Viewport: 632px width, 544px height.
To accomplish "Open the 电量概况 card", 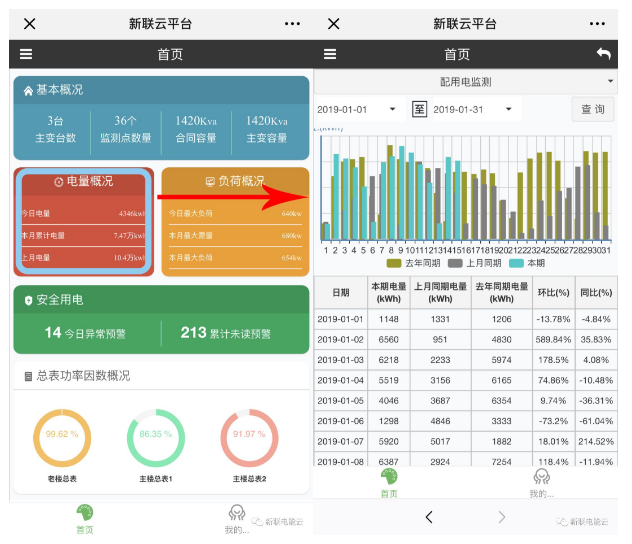I will (x=83, y=222).
